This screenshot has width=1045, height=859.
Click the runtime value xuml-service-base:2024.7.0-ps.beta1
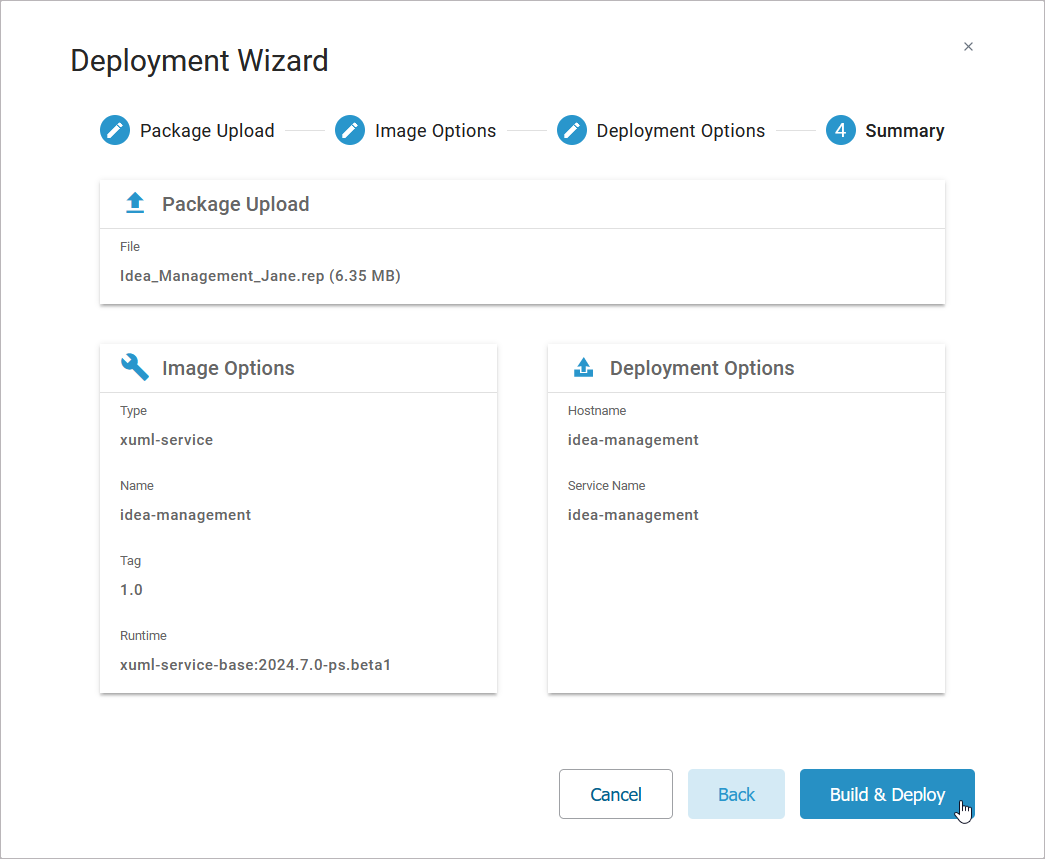tap(256, 664)
